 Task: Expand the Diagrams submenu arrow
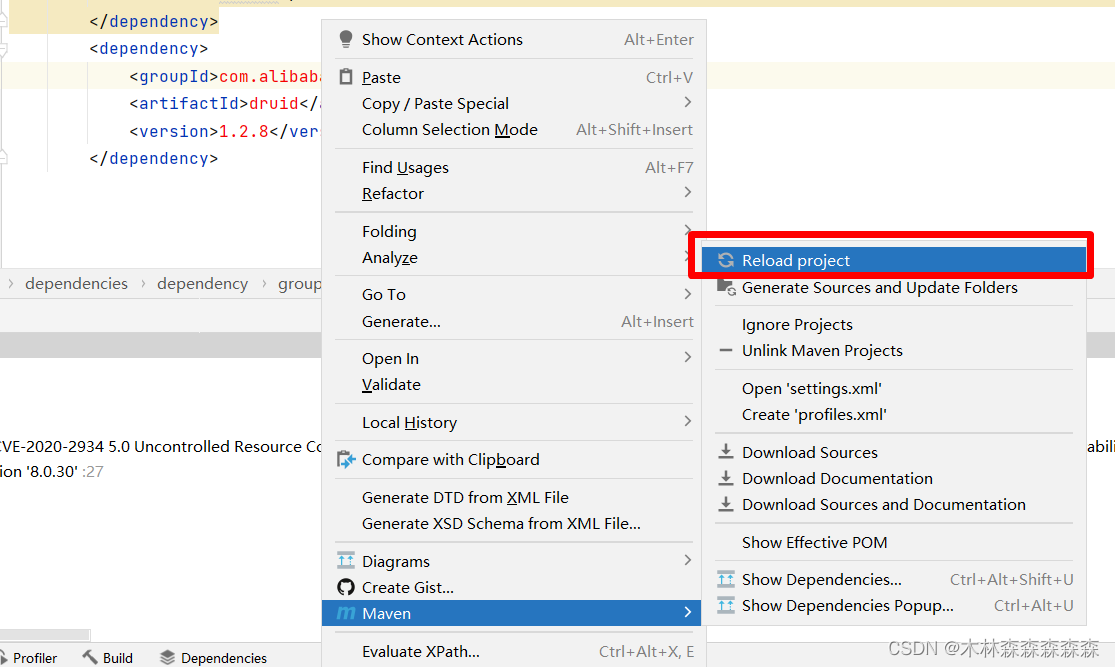point(687,560)
